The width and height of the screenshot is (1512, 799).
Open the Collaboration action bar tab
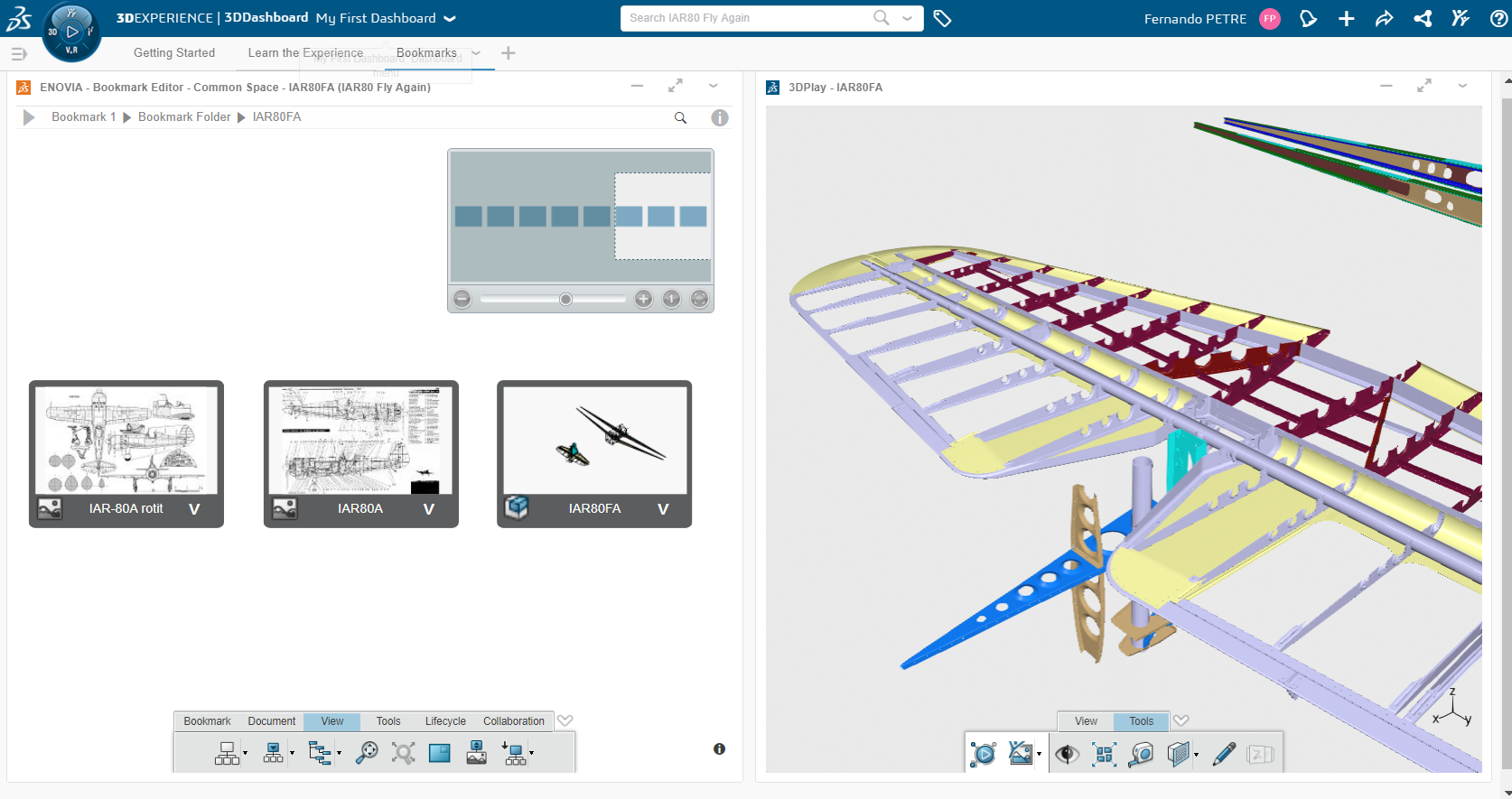coord(514,721)
